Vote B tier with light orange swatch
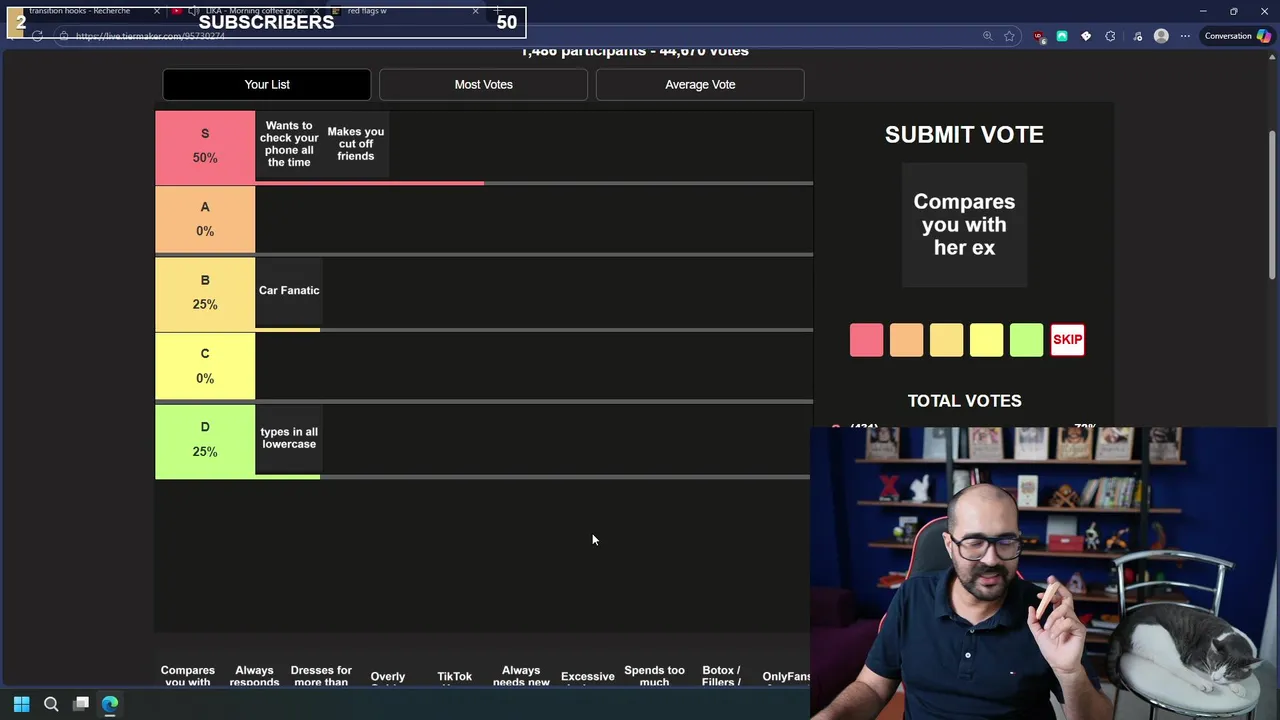The height and width of the screenshot is (720, 1280). (x=946, y=340)
